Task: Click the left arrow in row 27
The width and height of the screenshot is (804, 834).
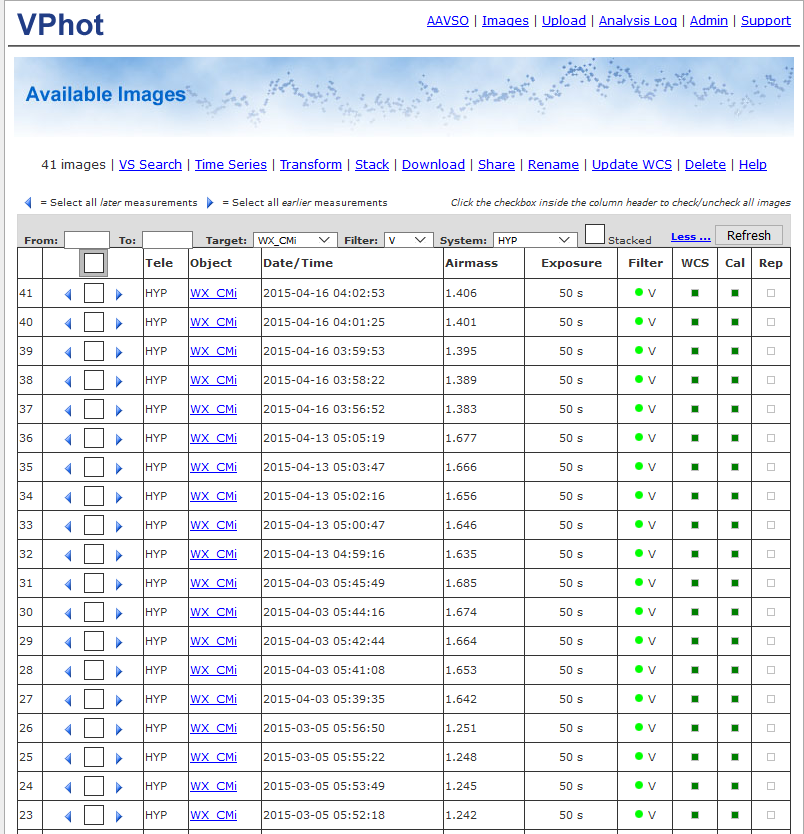Action: coord(68,701)
